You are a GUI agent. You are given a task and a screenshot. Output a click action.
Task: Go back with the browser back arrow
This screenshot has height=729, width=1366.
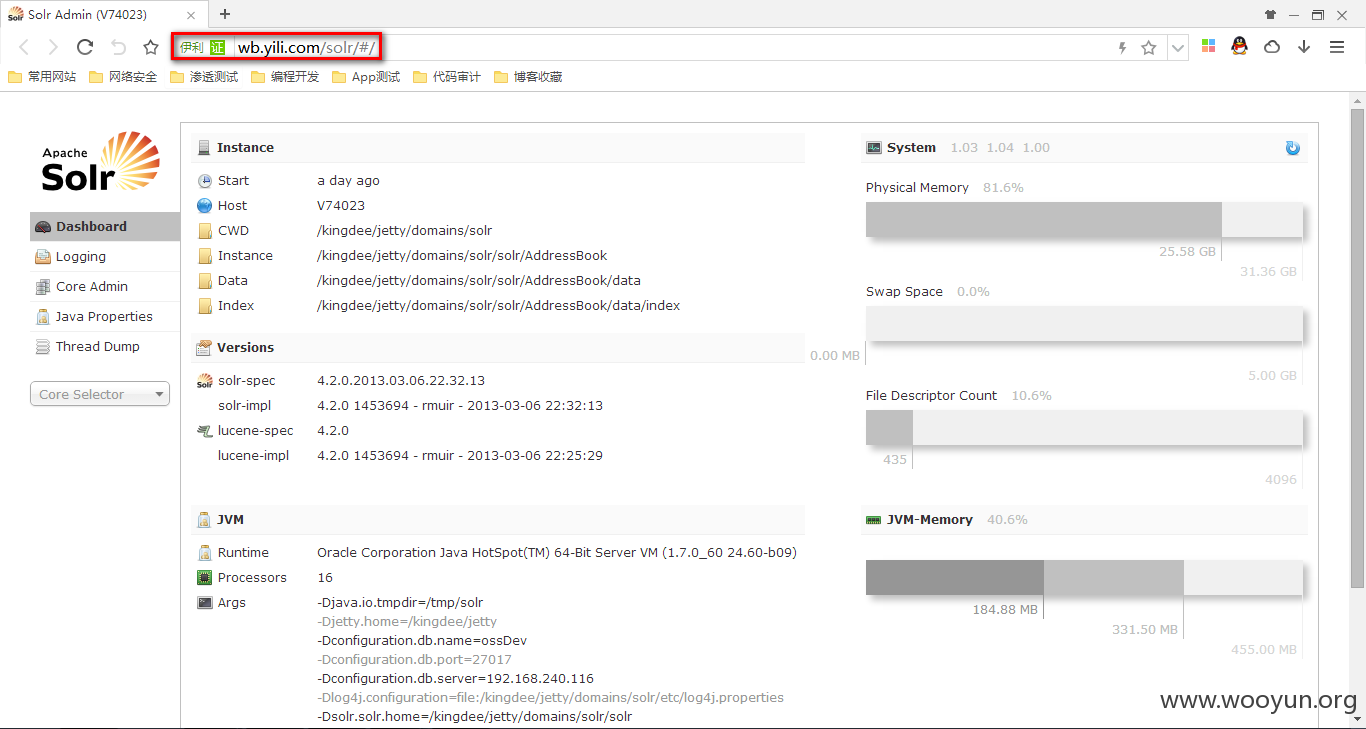coord(24,47)
